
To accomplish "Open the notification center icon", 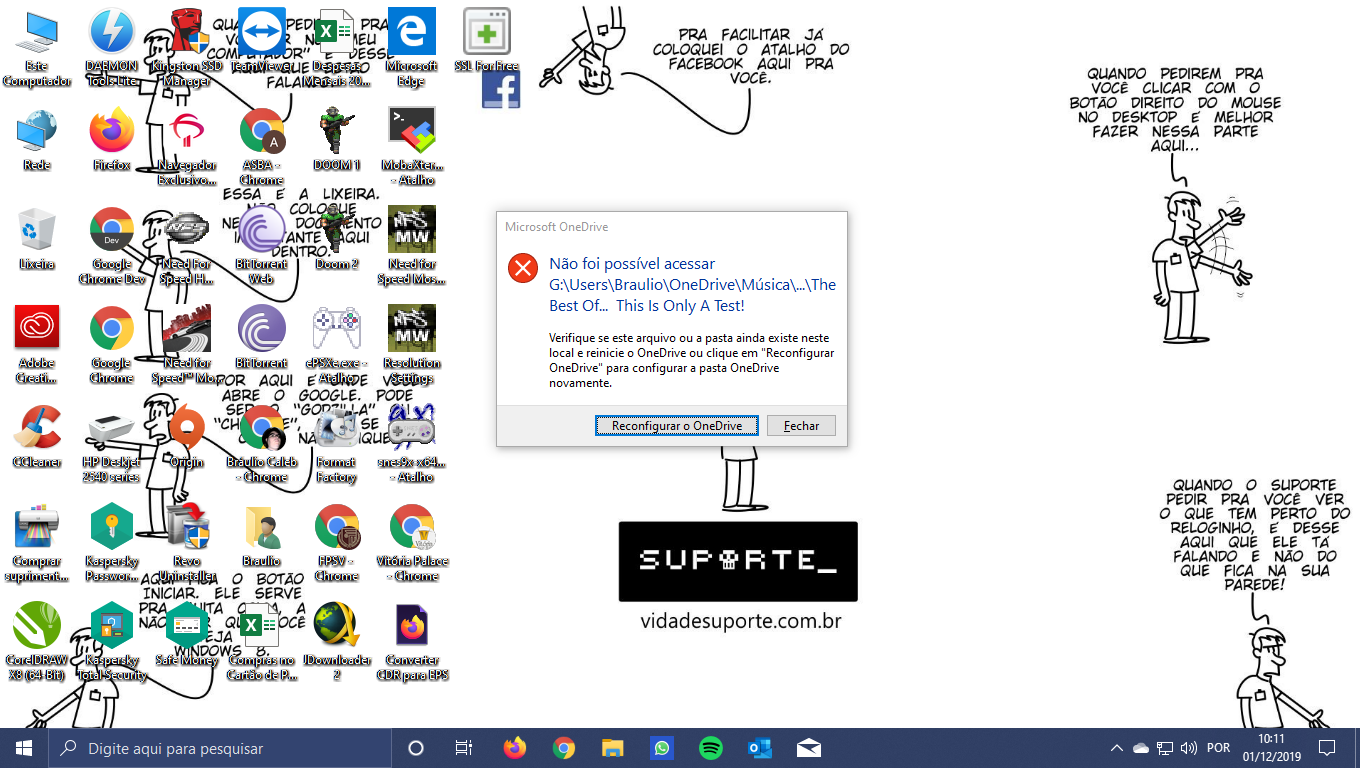I will (x=1327, y=748).
